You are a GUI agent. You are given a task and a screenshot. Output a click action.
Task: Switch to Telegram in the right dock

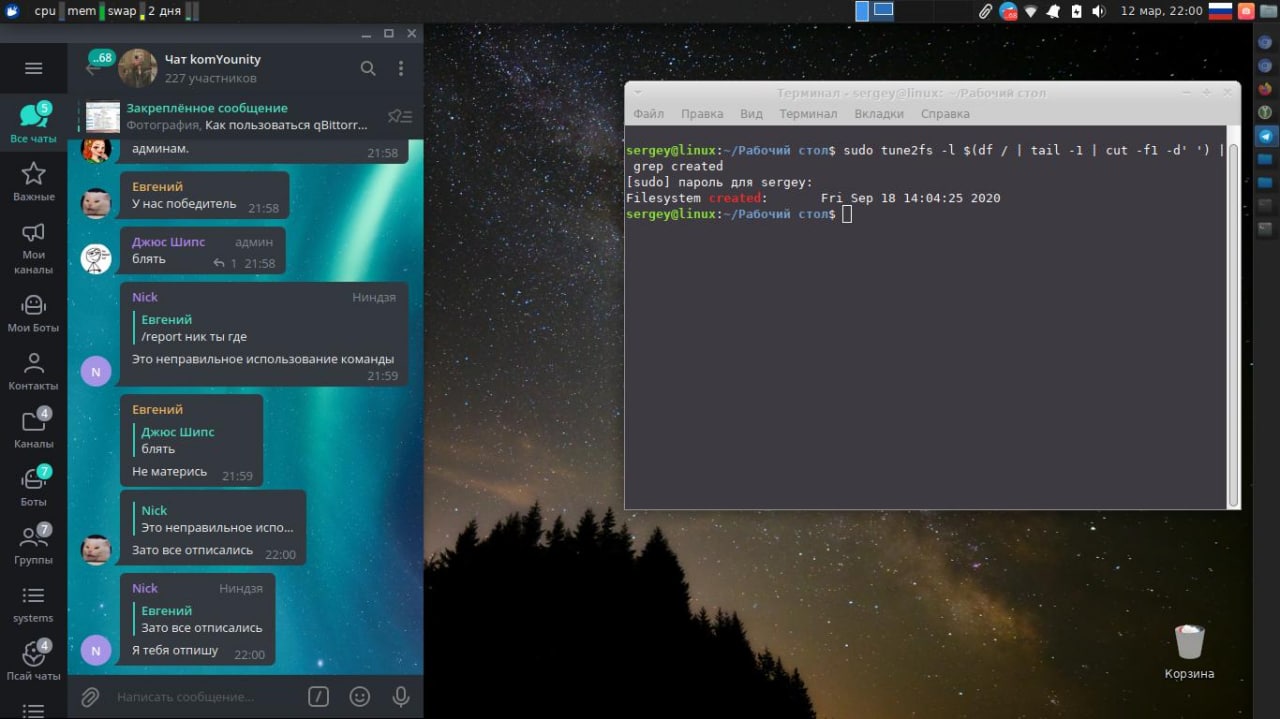(x=1265, y=135)
